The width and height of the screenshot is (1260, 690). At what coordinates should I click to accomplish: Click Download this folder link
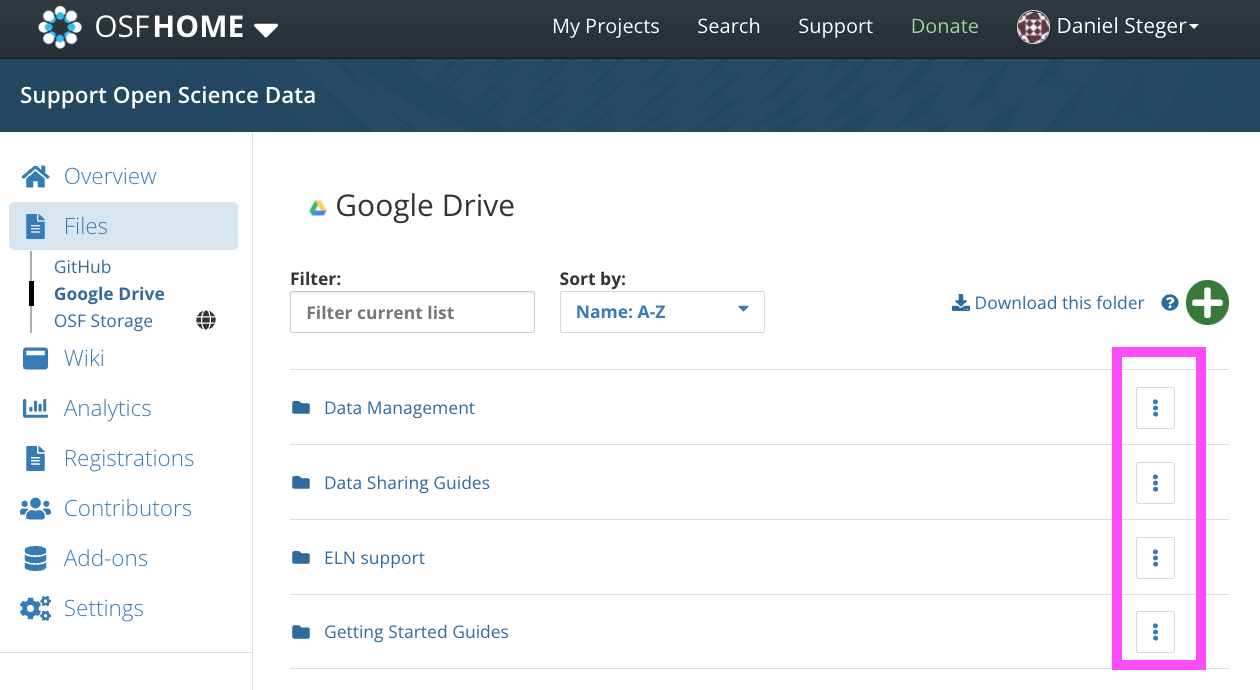click(1059, 303)
